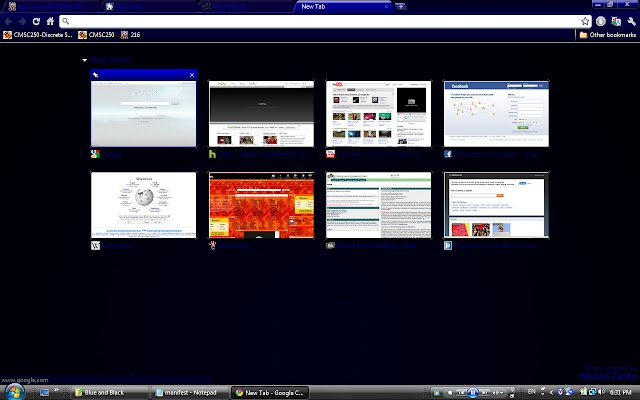
Task: Open the Hulu page thumbnail
Action: 261,113
